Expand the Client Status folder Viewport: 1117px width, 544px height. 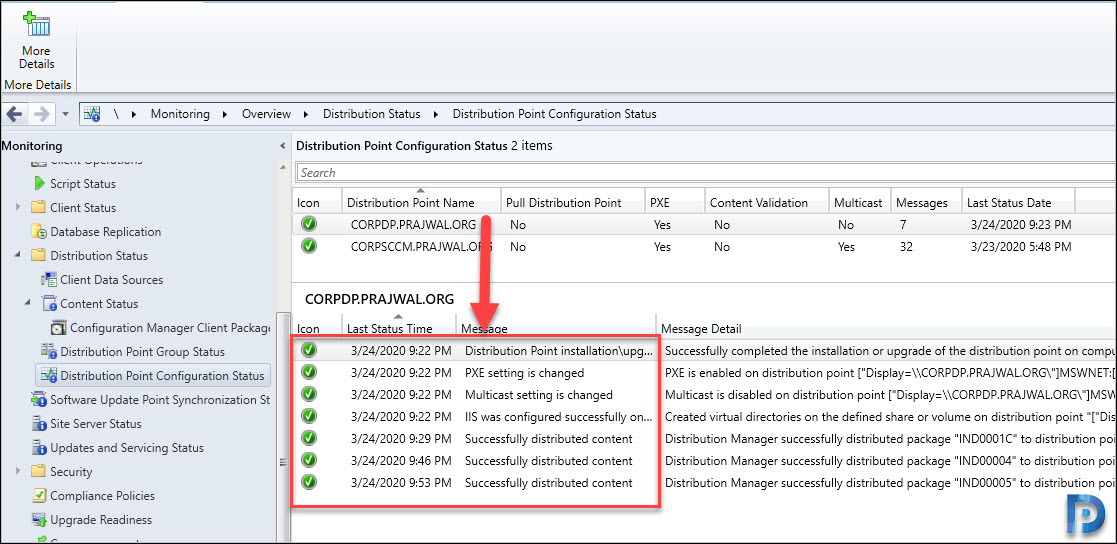(19, 207)
